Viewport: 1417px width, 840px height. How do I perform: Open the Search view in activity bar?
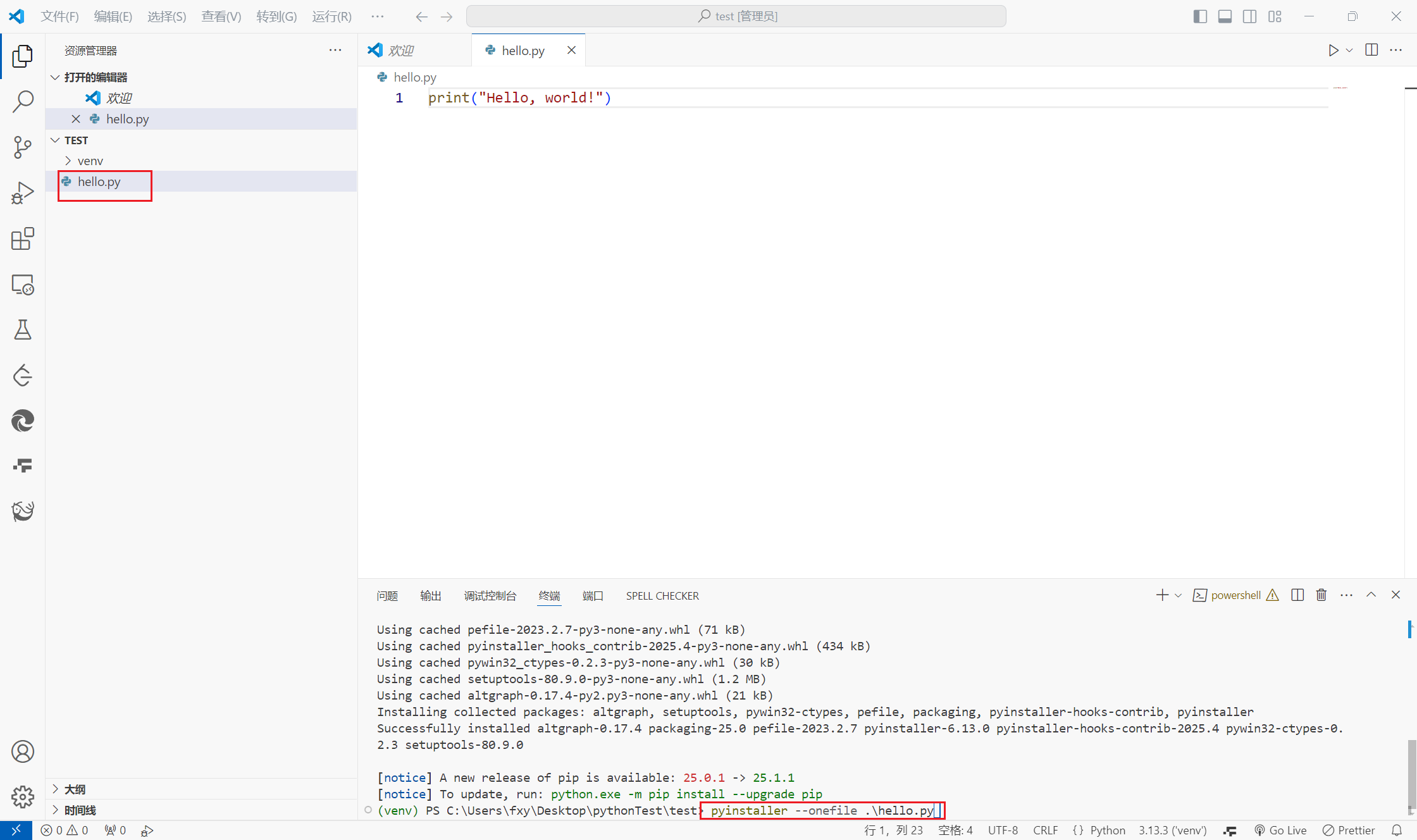(23, 101)
